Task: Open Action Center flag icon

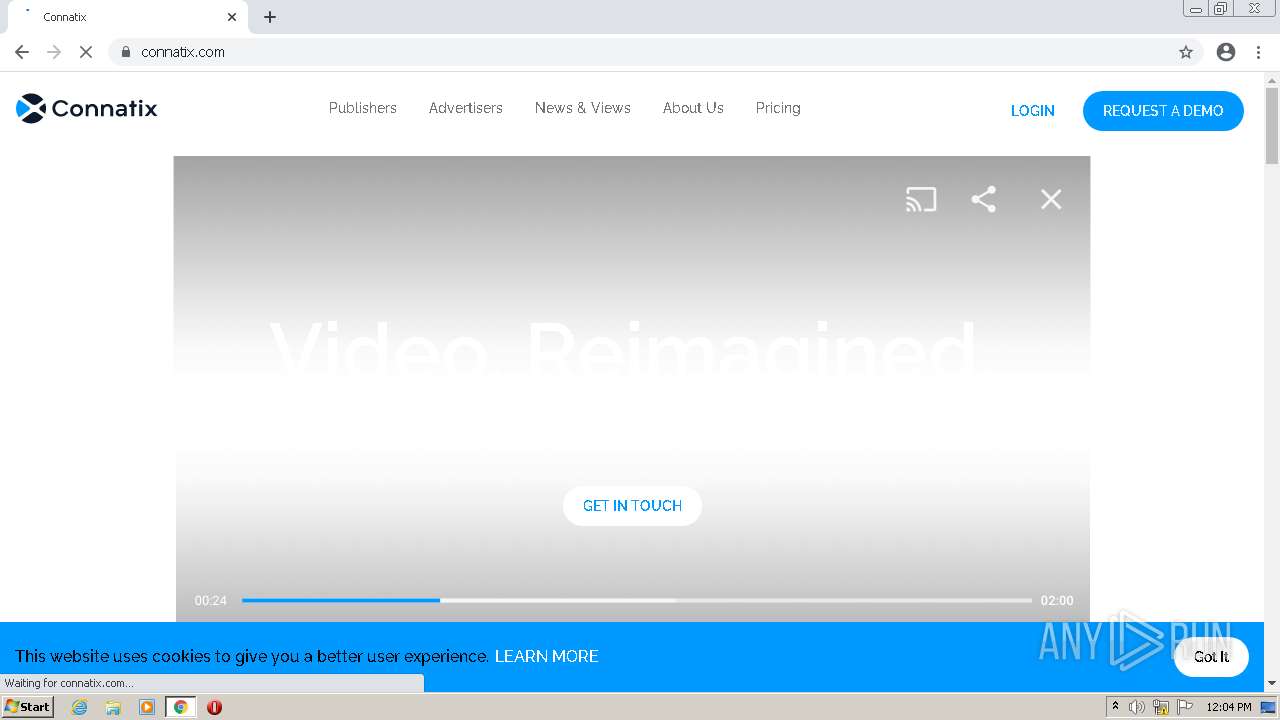Action: coord(1185,707)
